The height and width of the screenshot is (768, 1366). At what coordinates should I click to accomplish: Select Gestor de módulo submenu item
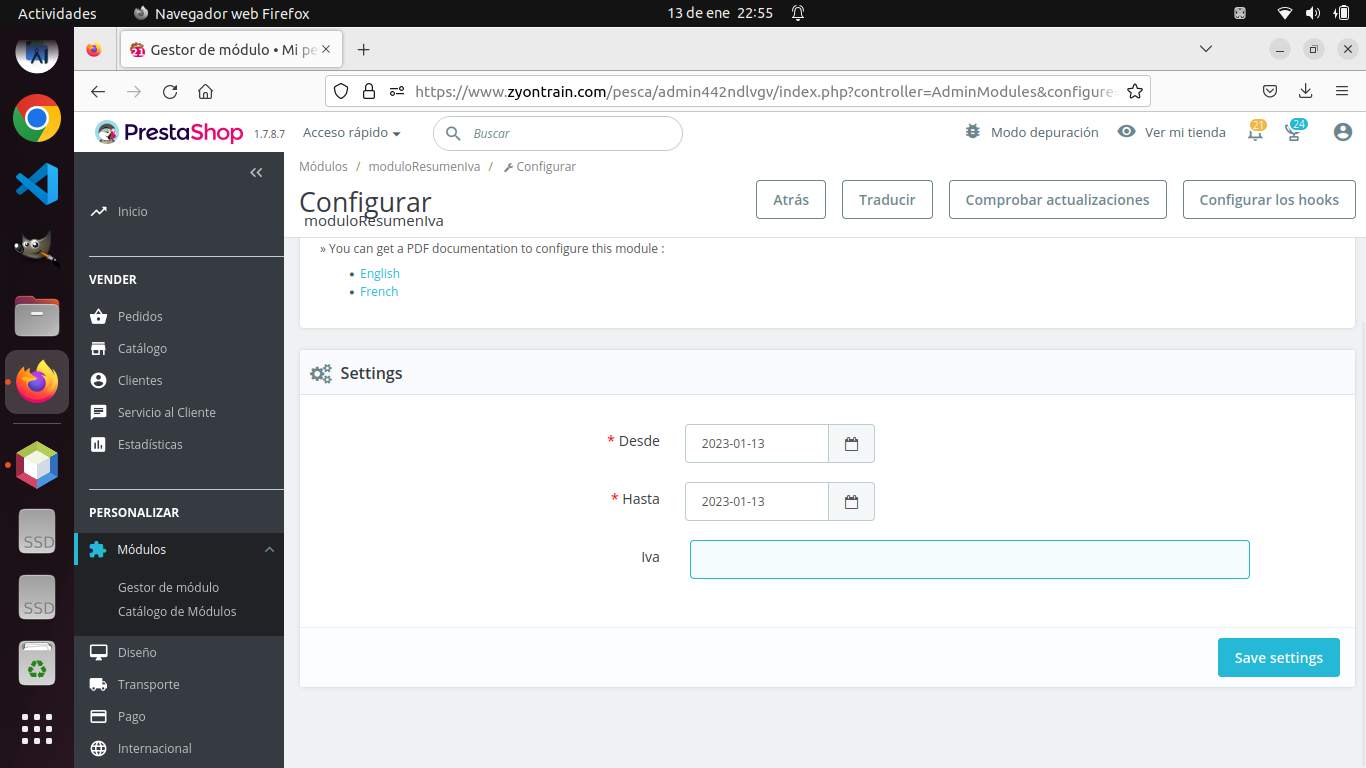point(168,587)
